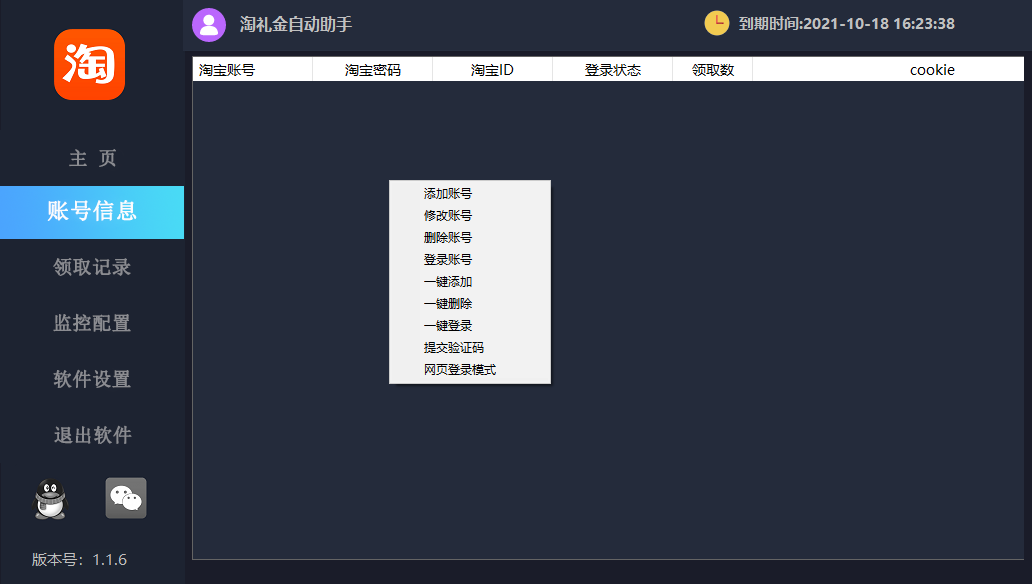
Task: Select 网页登录模式 menu entry
Action: pyautogui.click(x=470, y=369)
